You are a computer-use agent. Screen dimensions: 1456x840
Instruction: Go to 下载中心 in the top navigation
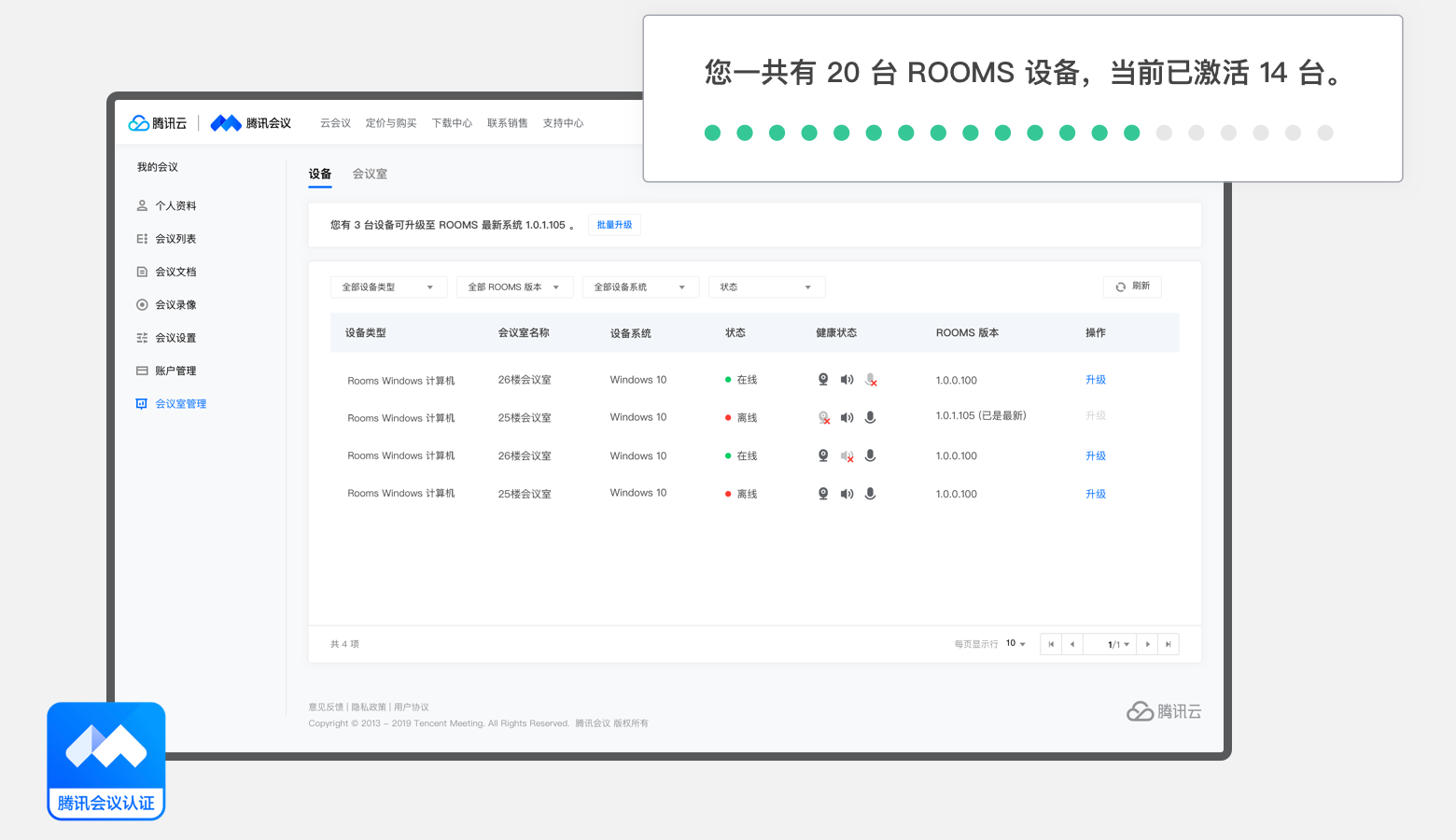point(452,123)
